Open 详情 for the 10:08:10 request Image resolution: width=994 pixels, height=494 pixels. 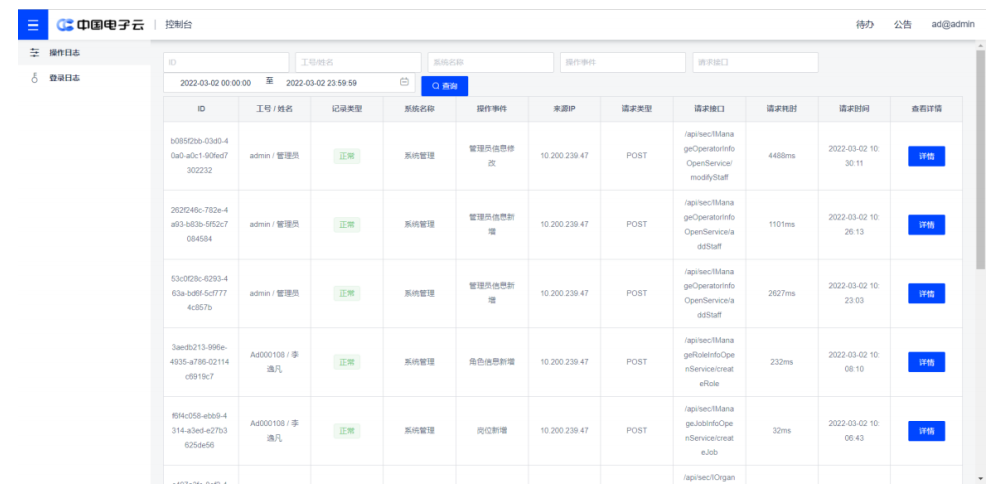pyautogui.click(x=926, y=362)
